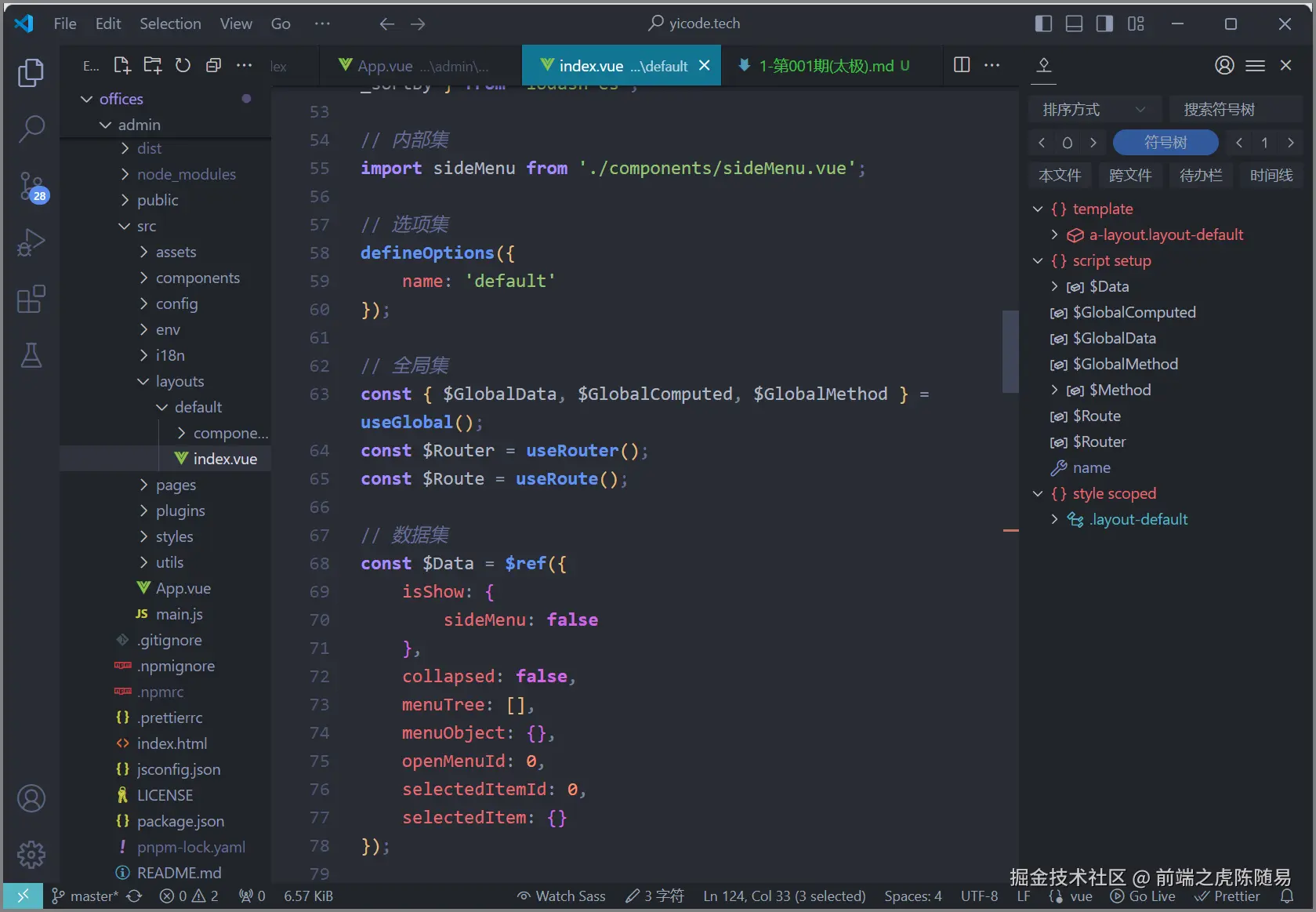Toggle Go Live server in status bar
The height and width of the screenshot is (912, 1316).
(x=1143, y=896)
